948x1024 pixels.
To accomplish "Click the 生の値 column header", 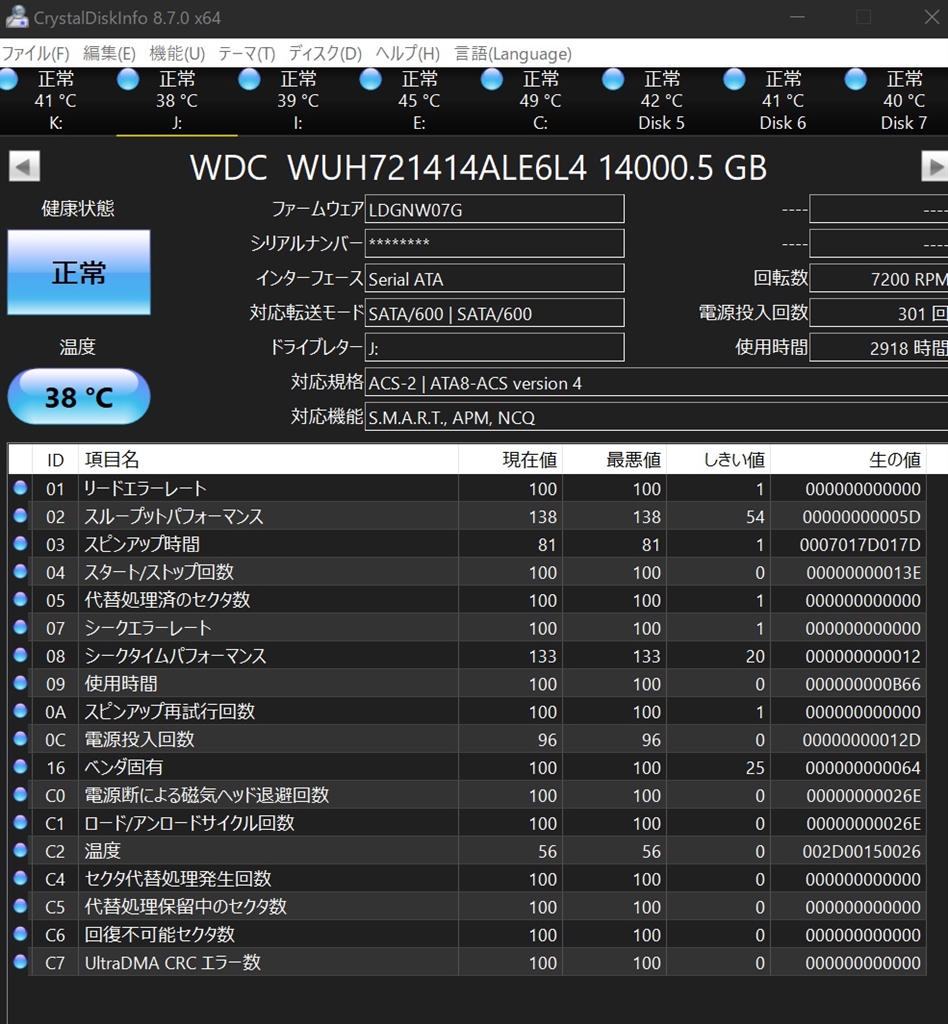I will point(848,460).
